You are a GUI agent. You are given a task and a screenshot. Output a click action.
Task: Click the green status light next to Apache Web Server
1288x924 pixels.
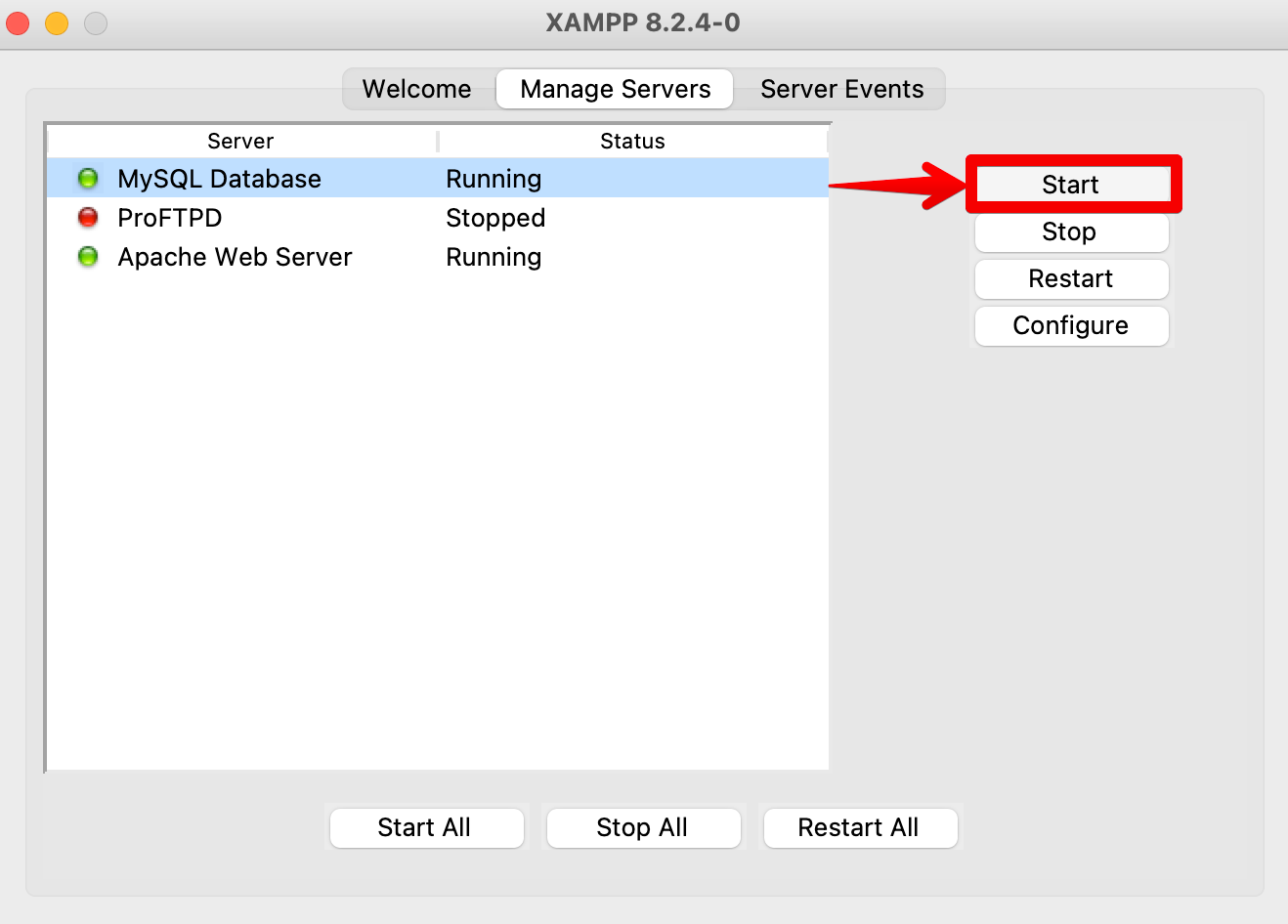pos(88,257)
